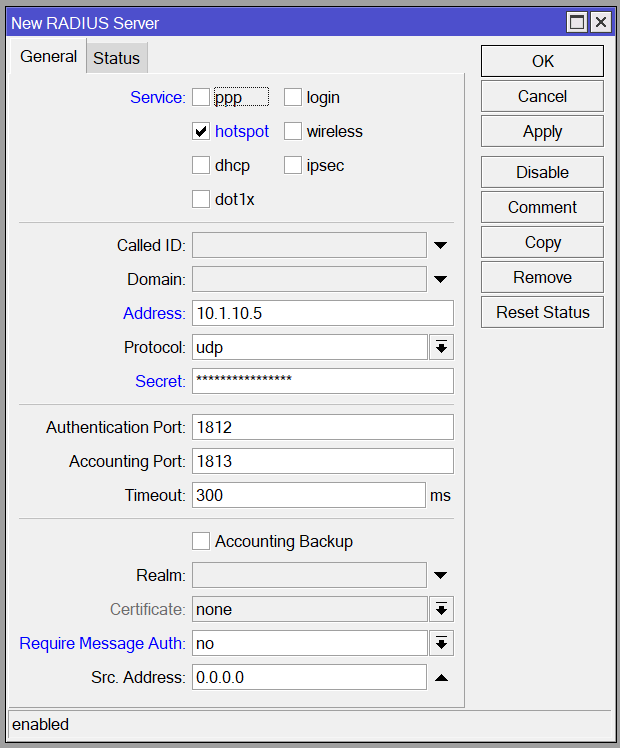Click the Certificate none value field

tap(310, 609)
